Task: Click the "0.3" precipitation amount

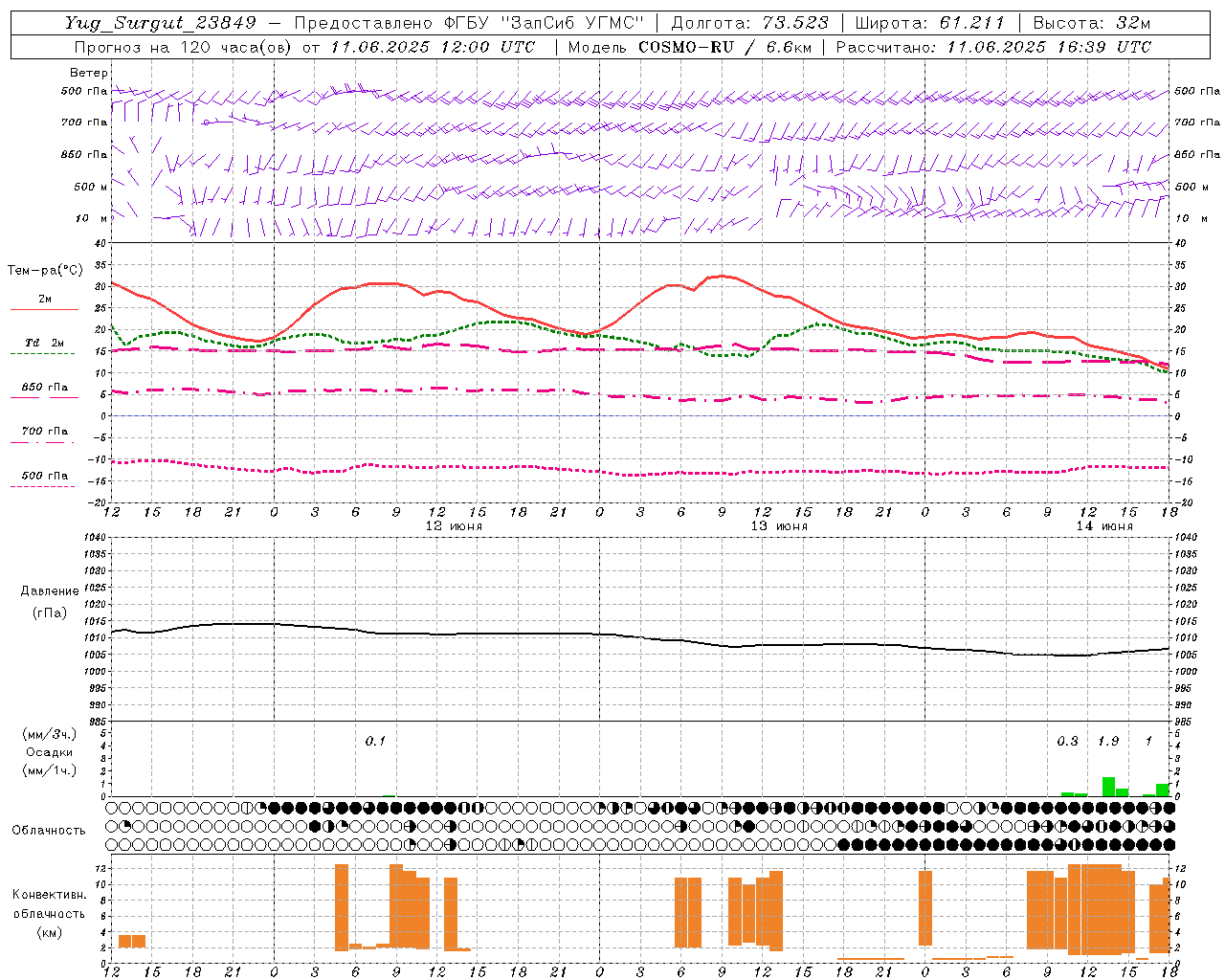Action: tap(1067, 741)
